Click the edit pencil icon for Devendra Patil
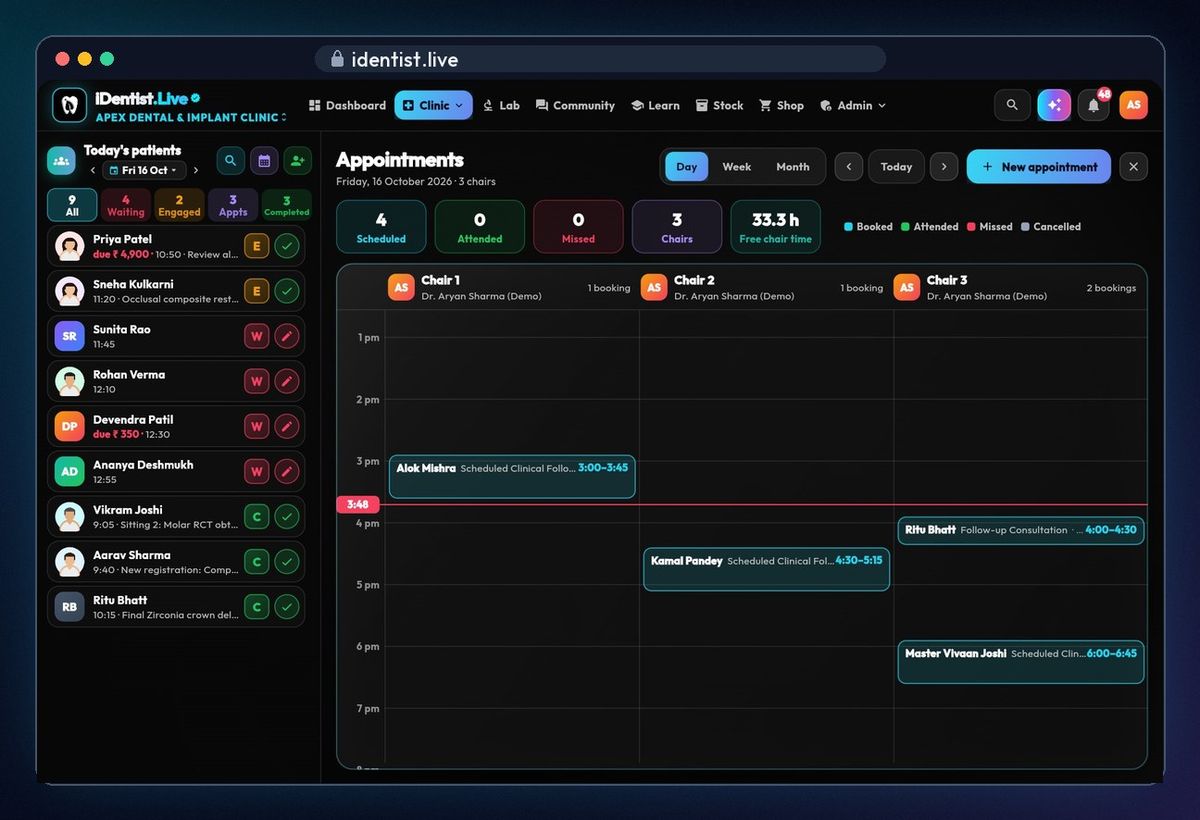Screen dimensions: 1200x820 (x=287, y=426)
